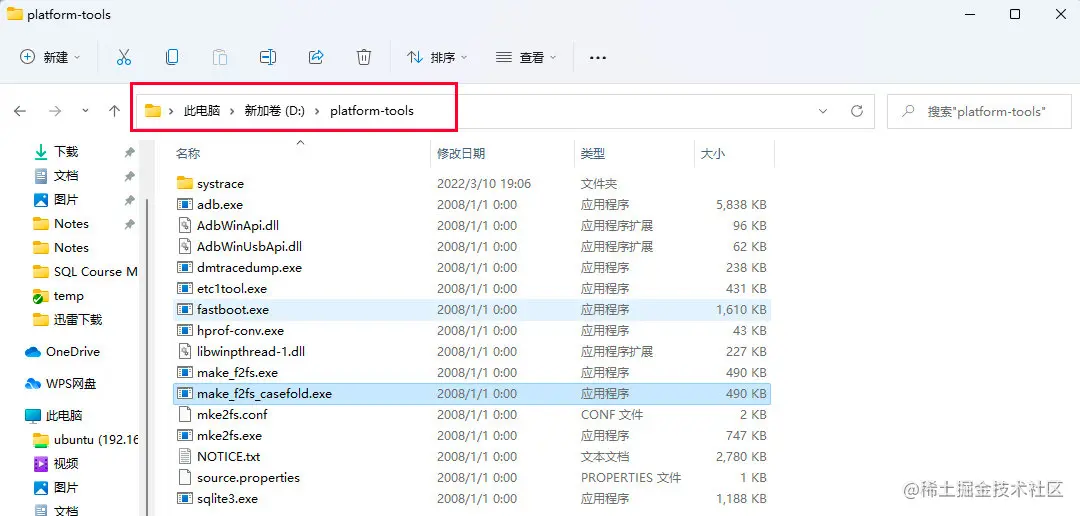Go up one folder level
This screenshot has width=1080, height=516.
click(115, 111)
